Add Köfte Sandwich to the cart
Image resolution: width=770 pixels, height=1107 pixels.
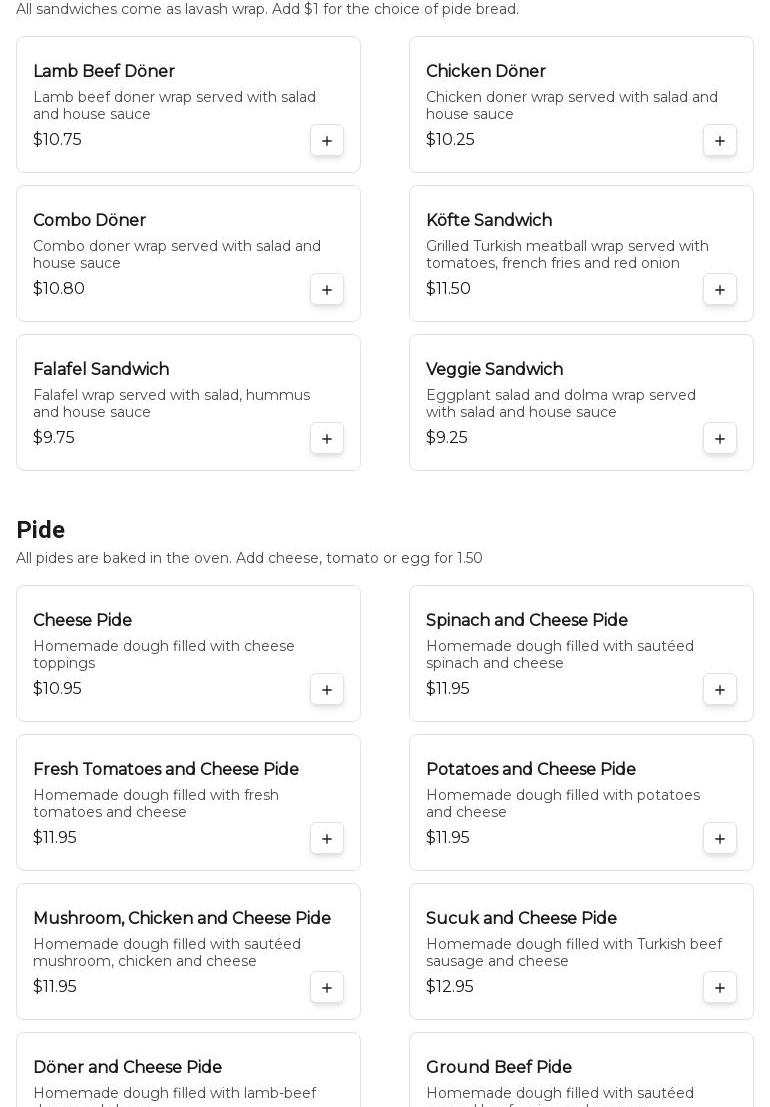click(720, 290)
